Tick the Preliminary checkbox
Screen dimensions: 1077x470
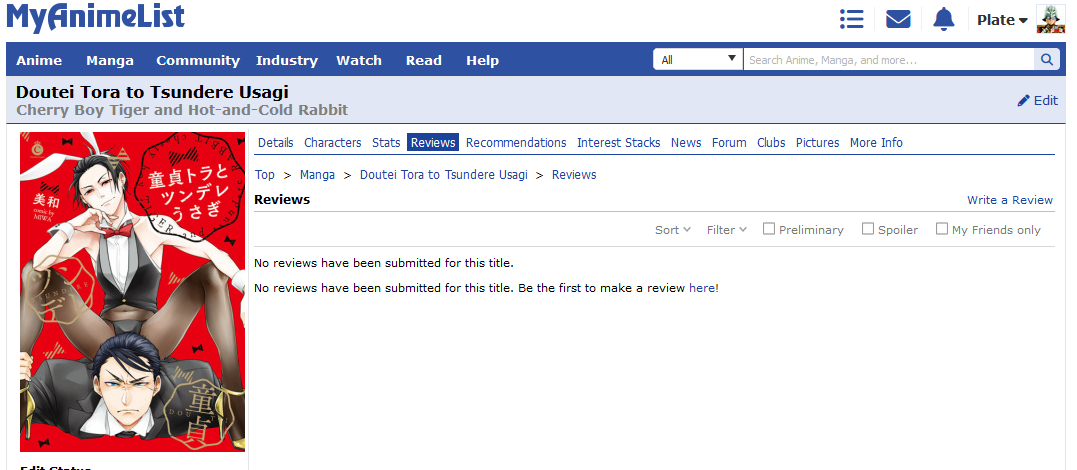coord(769,229)
